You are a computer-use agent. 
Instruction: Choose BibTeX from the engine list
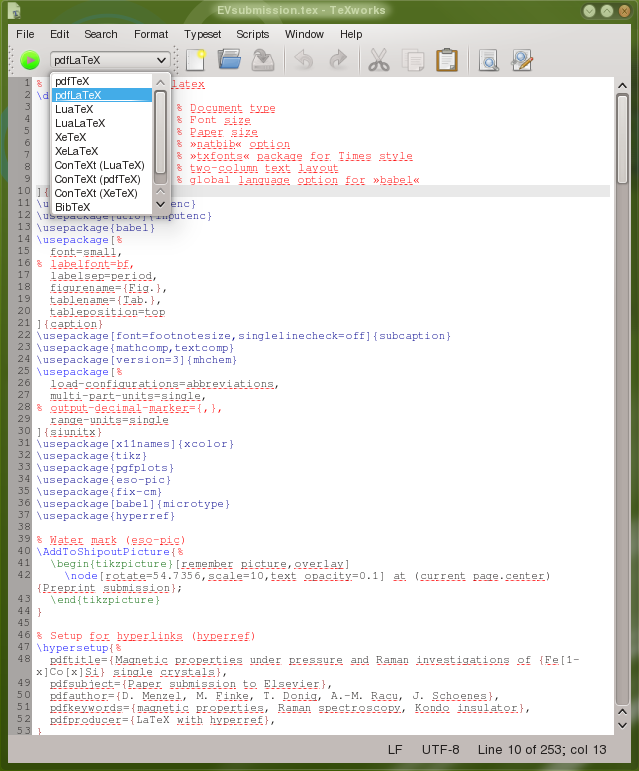[102, 207]
